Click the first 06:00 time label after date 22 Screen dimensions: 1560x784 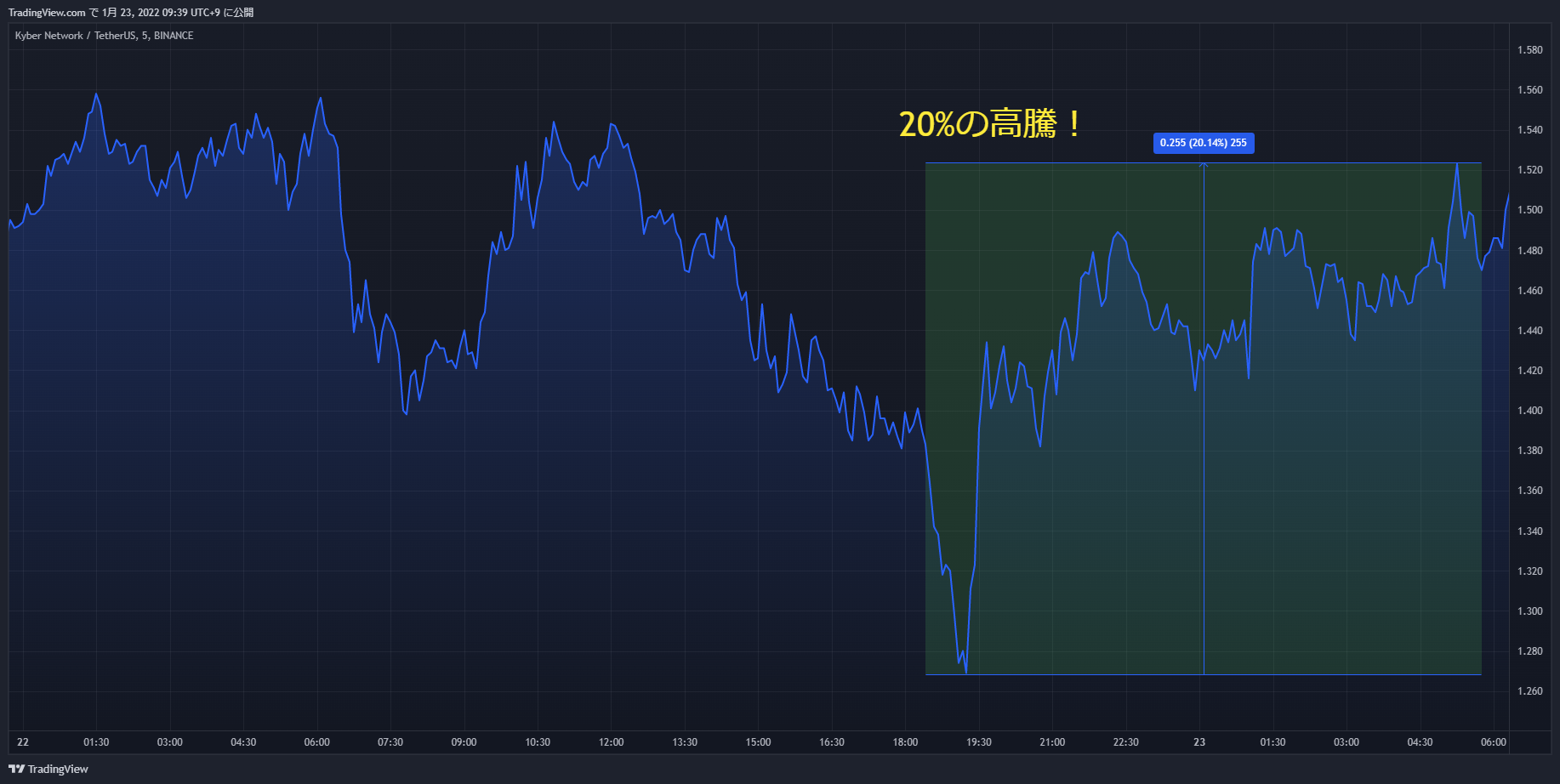[317, 742]
